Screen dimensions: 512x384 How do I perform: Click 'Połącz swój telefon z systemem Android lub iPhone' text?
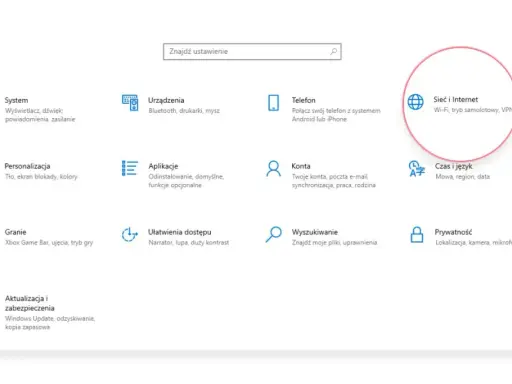click(336, 115)
